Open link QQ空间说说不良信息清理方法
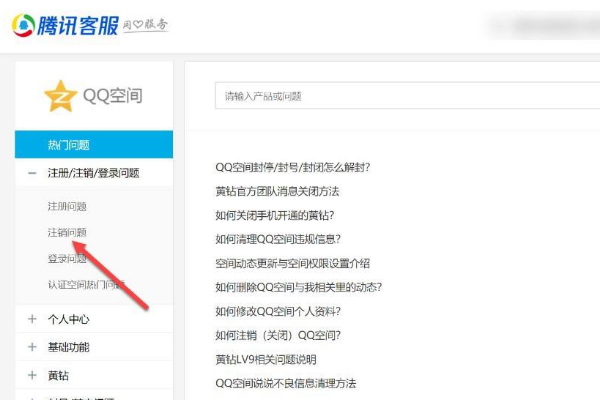The width and height of the screenshot is (600, 400). 286,383
